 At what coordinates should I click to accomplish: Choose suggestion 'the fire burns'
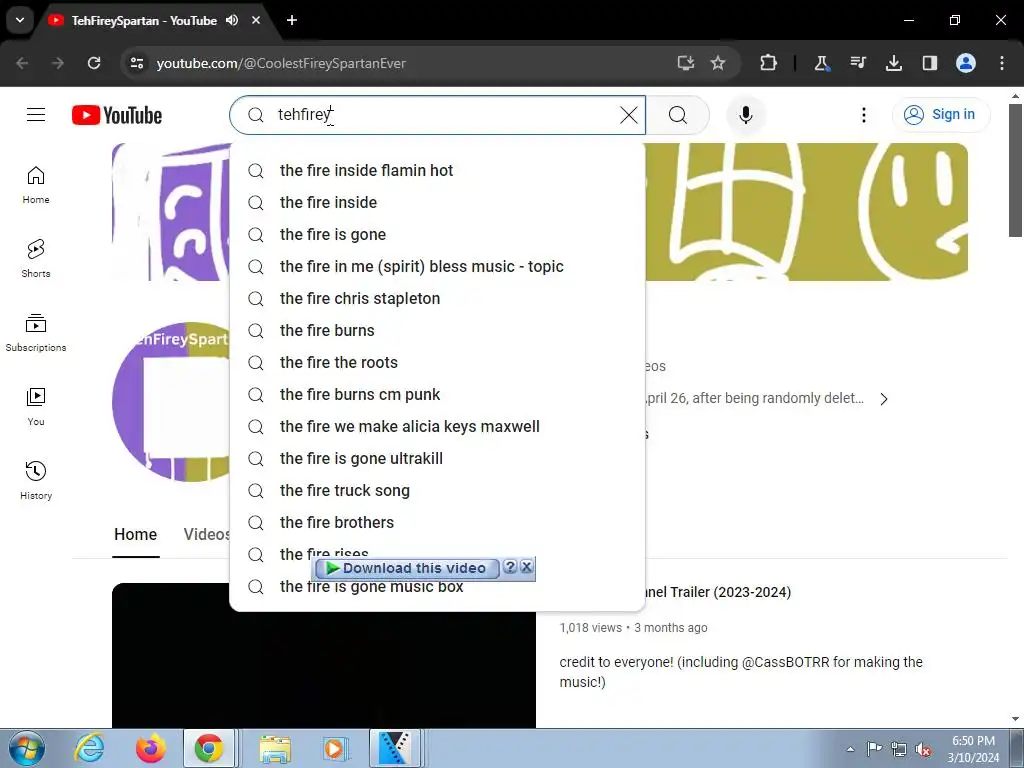437,330
